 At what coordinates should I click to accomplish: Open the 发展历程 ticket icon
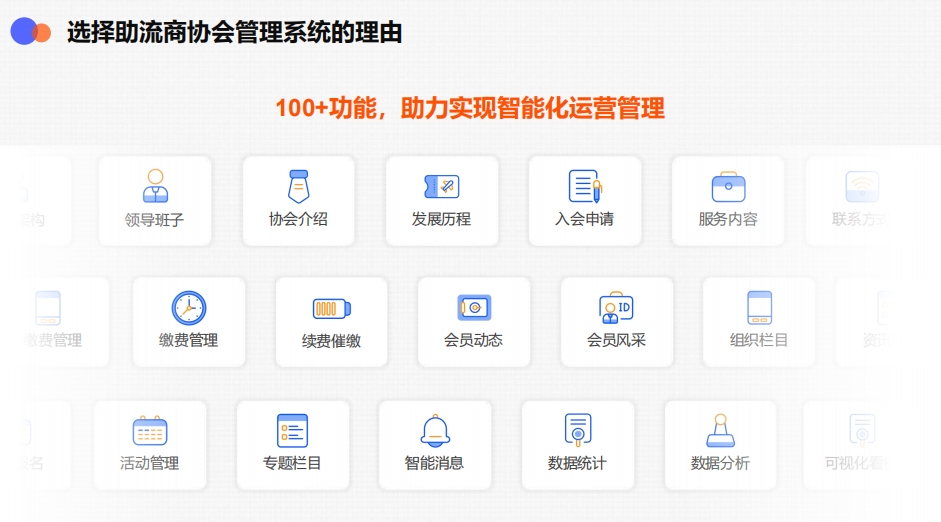coord(441,186)
